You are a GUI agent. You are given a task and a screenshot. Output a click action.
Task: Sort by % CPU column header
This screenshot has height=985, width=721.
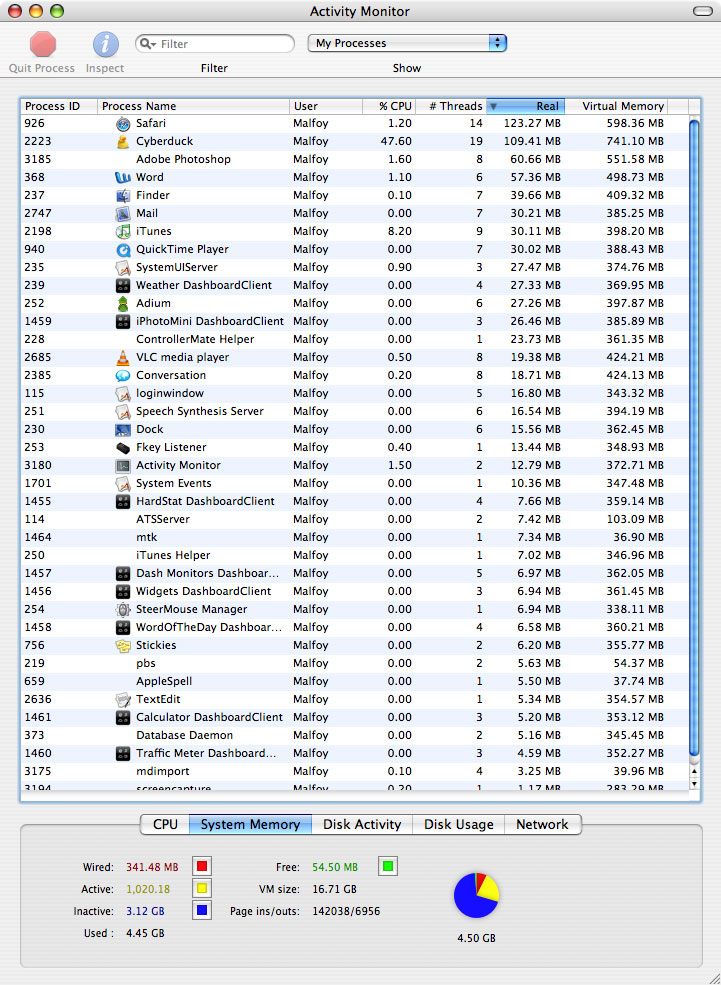[389, 106]
